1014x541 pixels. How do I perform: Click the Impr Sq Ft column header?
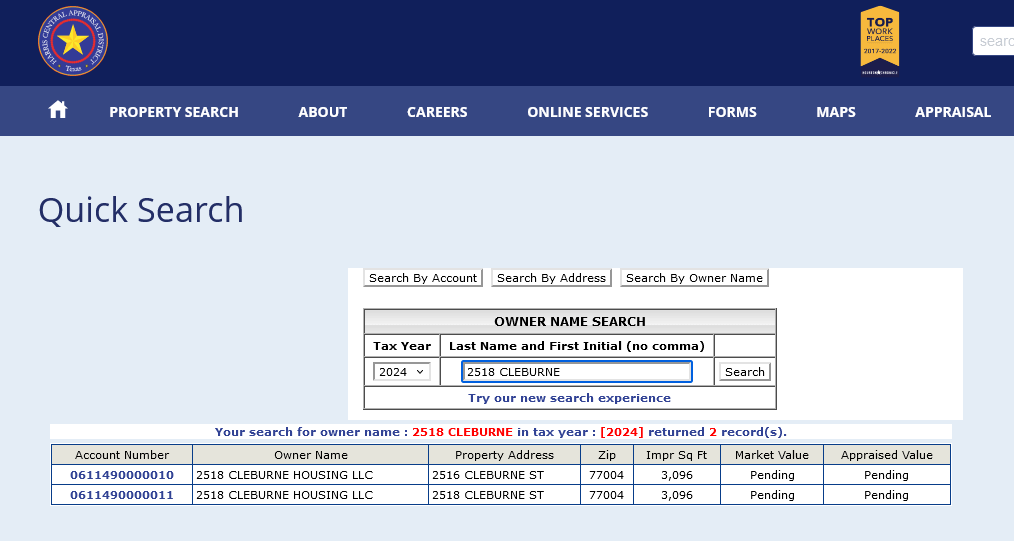pos(676,455)
